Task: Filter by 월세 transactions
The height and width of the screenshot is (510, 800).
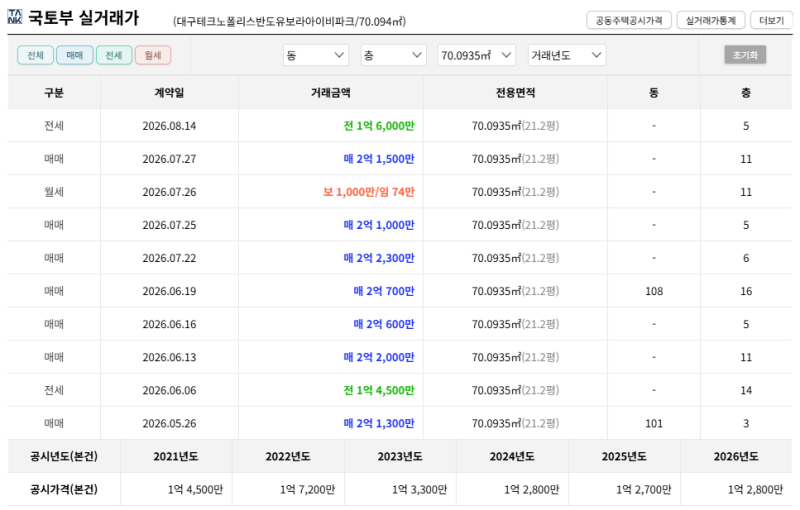Action: point(153,55)
